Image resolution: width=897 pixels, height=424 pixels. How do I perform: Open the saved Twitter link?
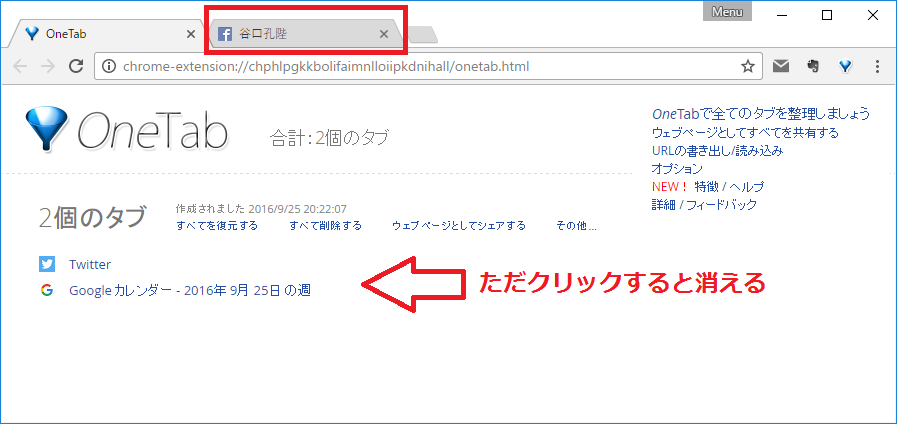pos(90,264)
